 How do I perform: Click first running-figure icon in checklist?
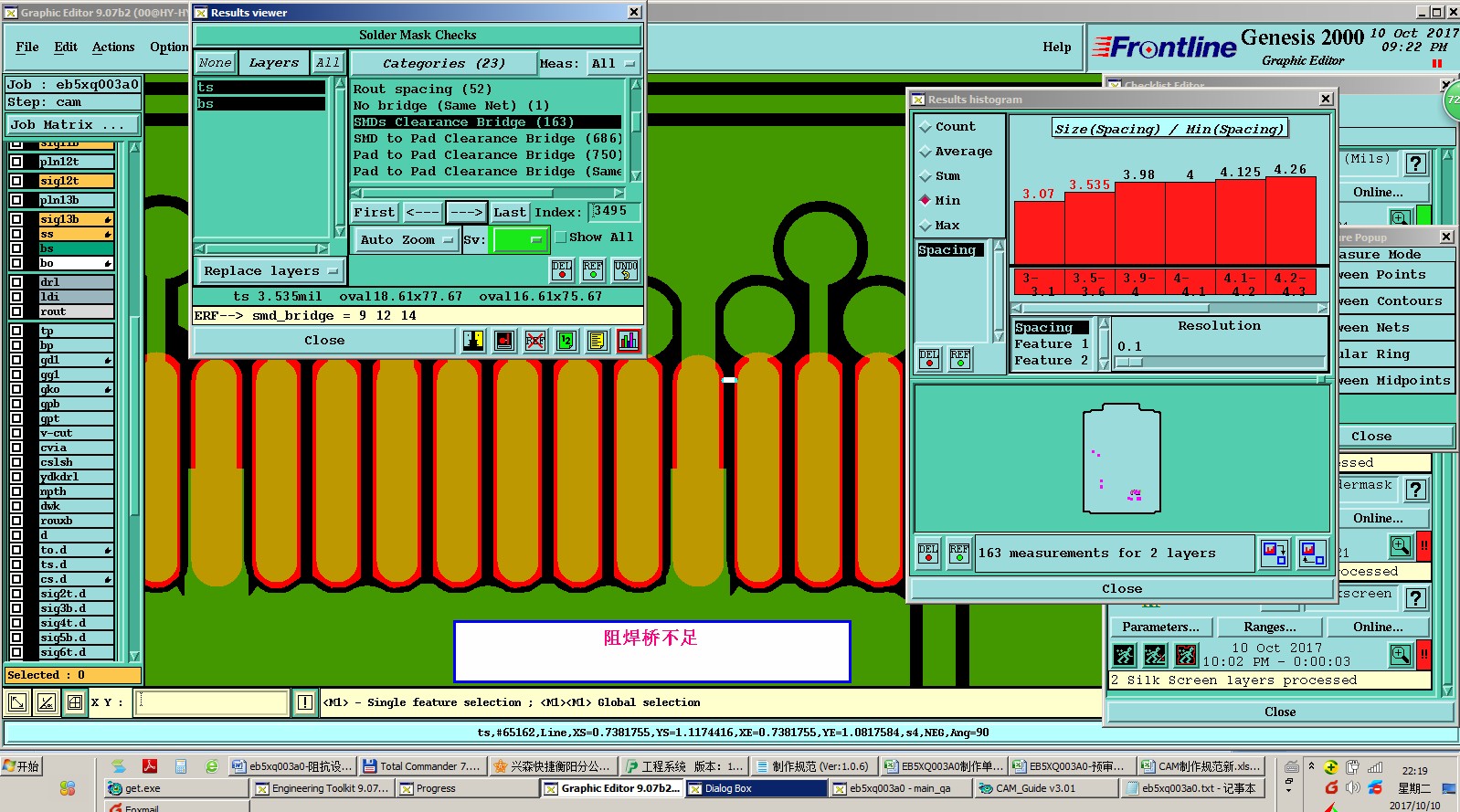click(x=1124, y=655)
